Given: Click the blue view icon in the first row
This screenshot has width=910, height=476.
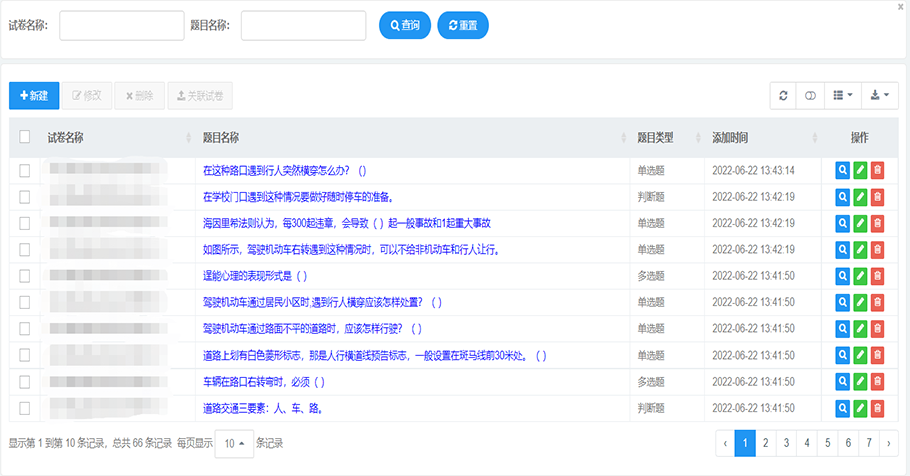Looking at the screenshot, I should [842, 170].
